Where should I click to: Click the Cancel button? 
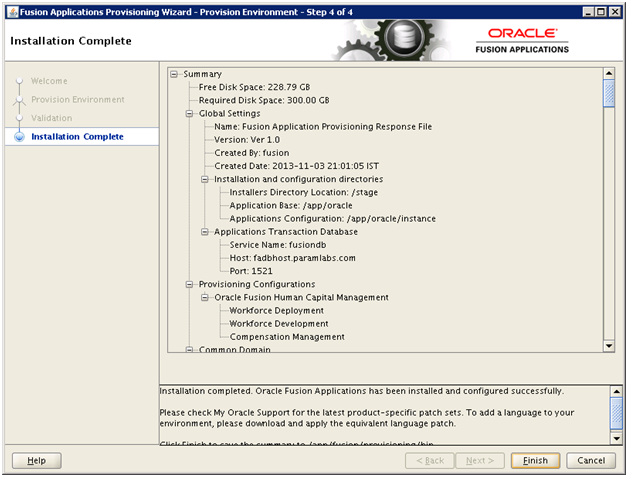point(591,461)
